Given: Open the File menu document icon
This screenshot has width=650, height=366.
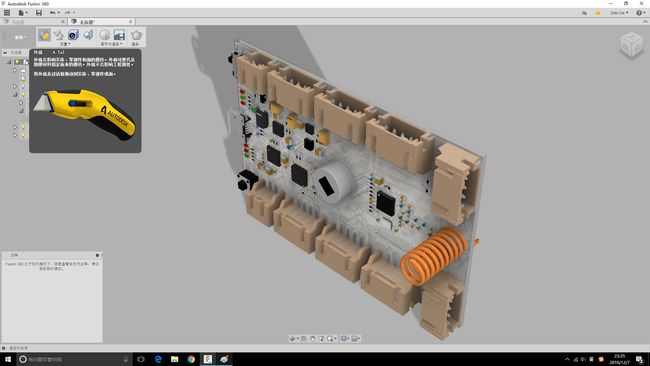Looking at the screenshot, I should point(21,13).
